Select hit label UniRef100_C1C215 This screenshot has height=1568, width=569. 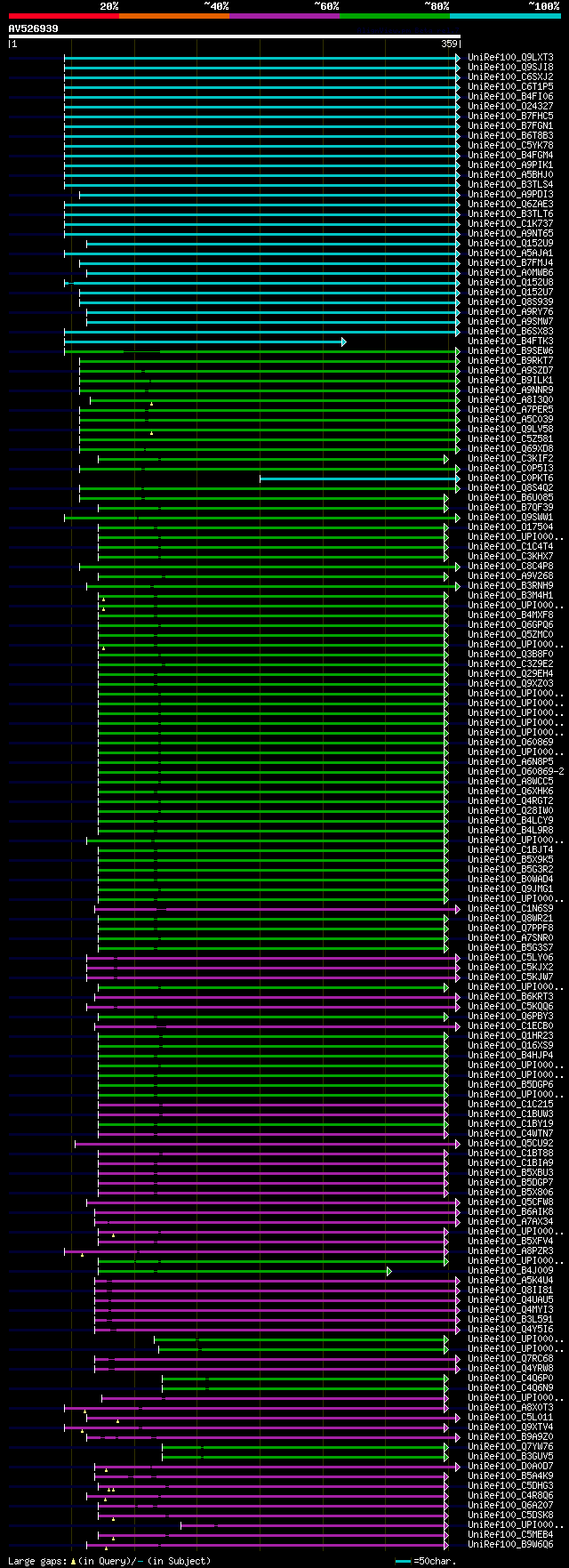[x=510, y=1105]
